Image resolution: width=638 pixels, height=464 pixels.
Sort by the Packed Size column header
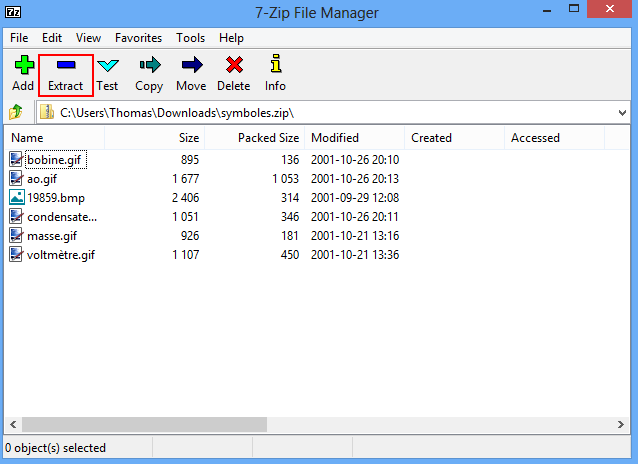(x=255, y=138)
